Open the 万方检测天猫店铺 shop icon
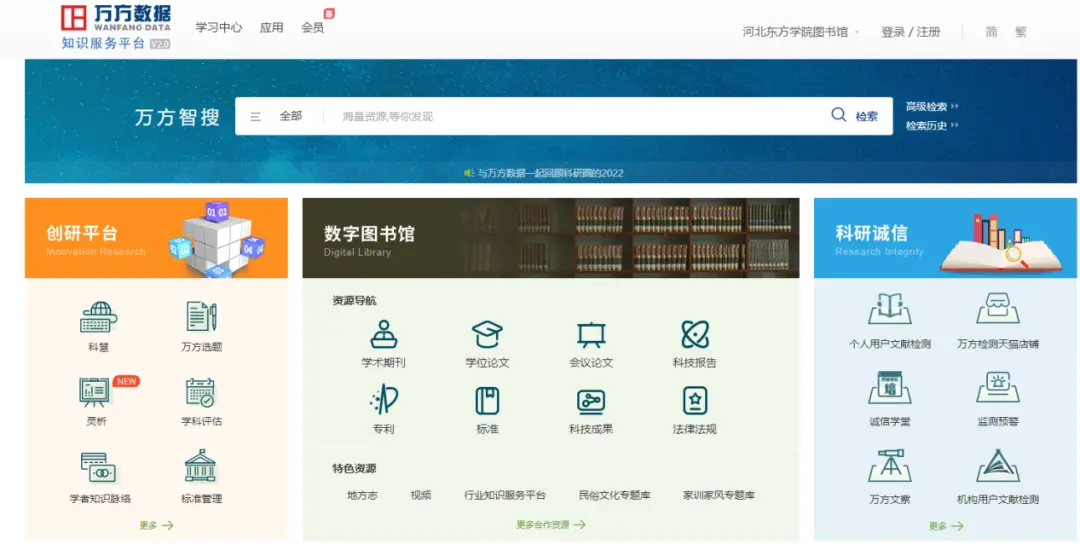This screenshot has width=1080, height=544. [998, 308]
